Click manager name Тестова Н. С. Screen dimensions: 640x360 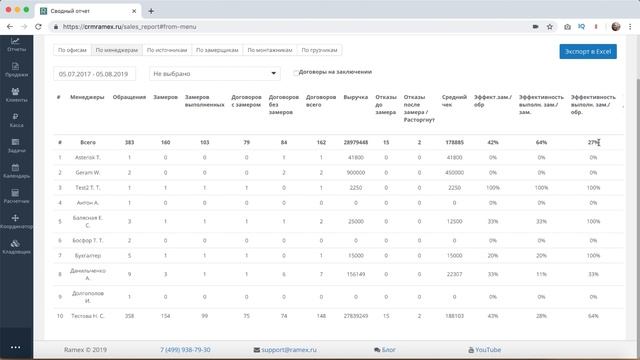tap(88, 316)
